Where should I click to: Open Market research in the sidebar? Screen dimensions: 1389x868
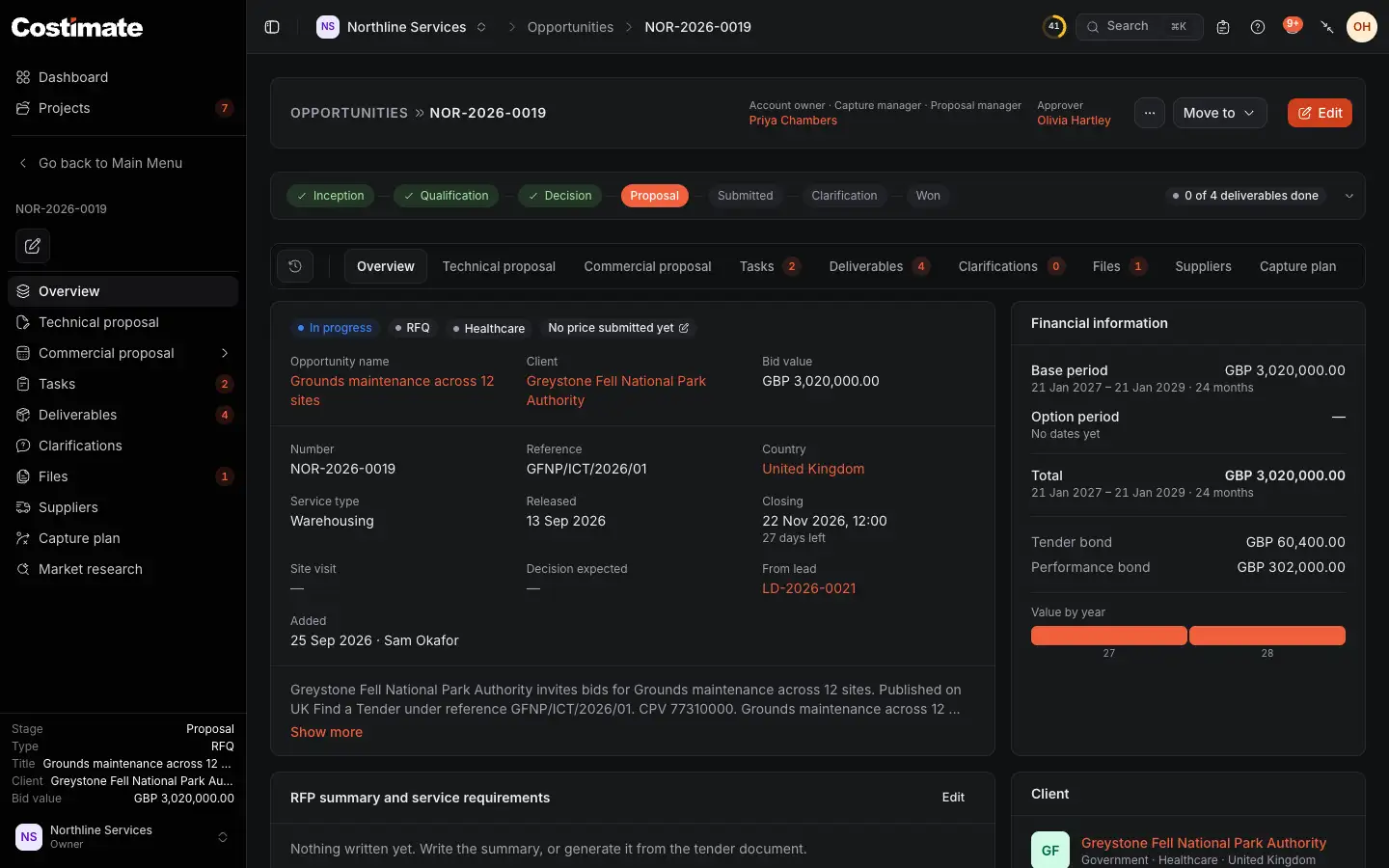click(x=123, y=569)
